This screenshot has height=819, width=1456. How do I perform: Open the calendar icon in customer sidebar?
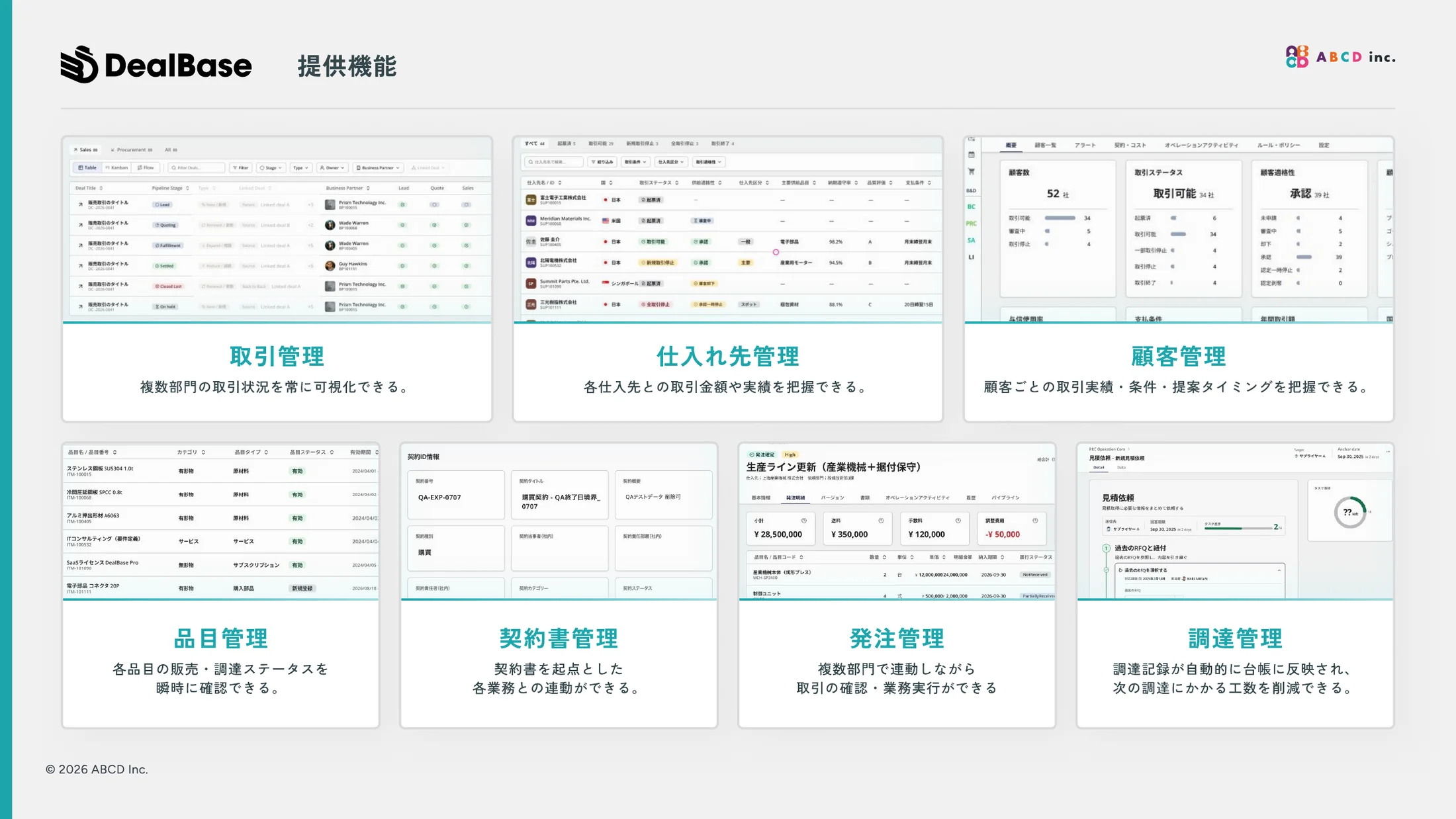pos(971,155)
